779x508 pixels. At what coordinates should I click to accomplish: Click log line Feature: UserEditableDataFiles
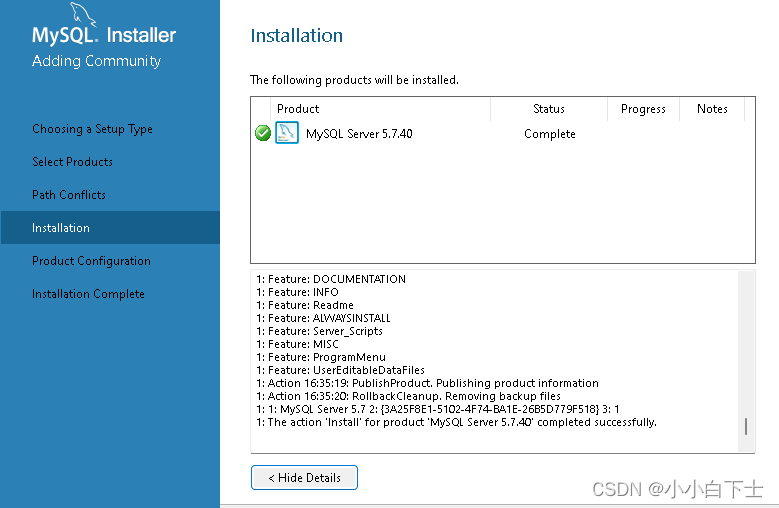click(x=340, y=370)
